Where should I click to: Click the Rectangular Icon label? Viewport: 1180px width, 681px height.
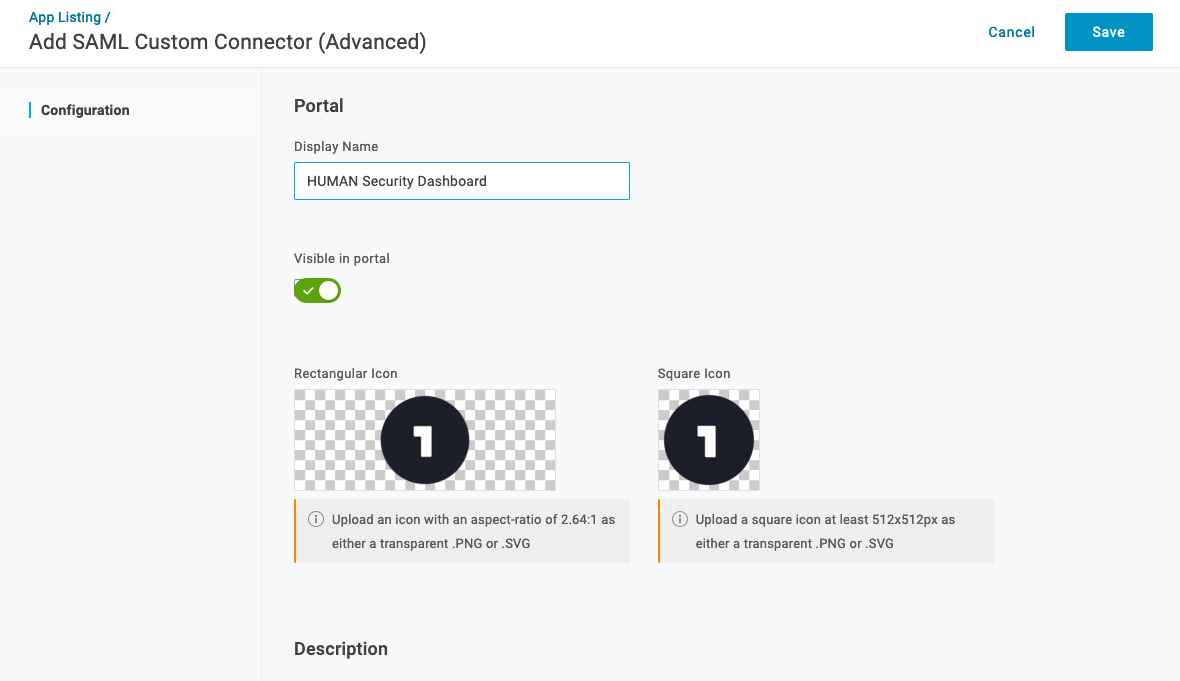(345, 373)
